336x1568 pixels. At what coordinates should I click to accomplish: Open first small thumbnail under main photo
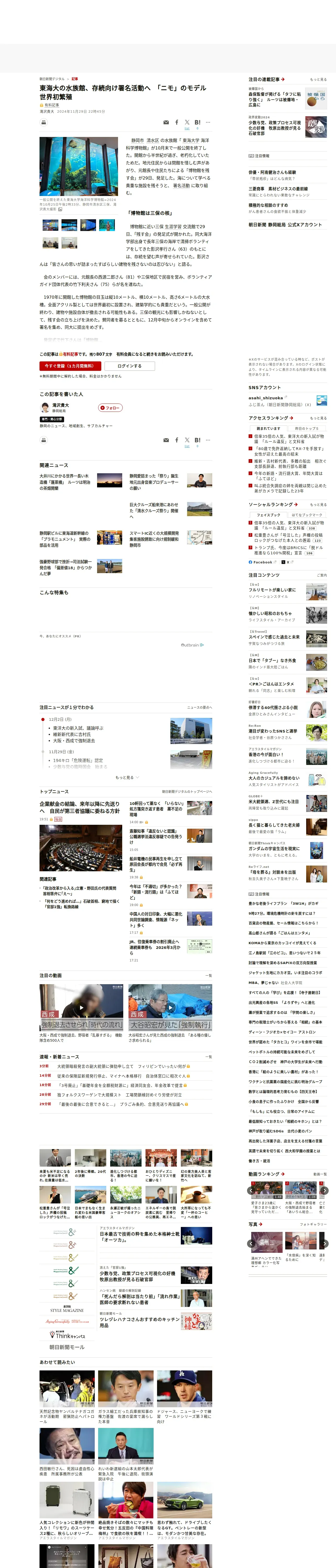51,225
